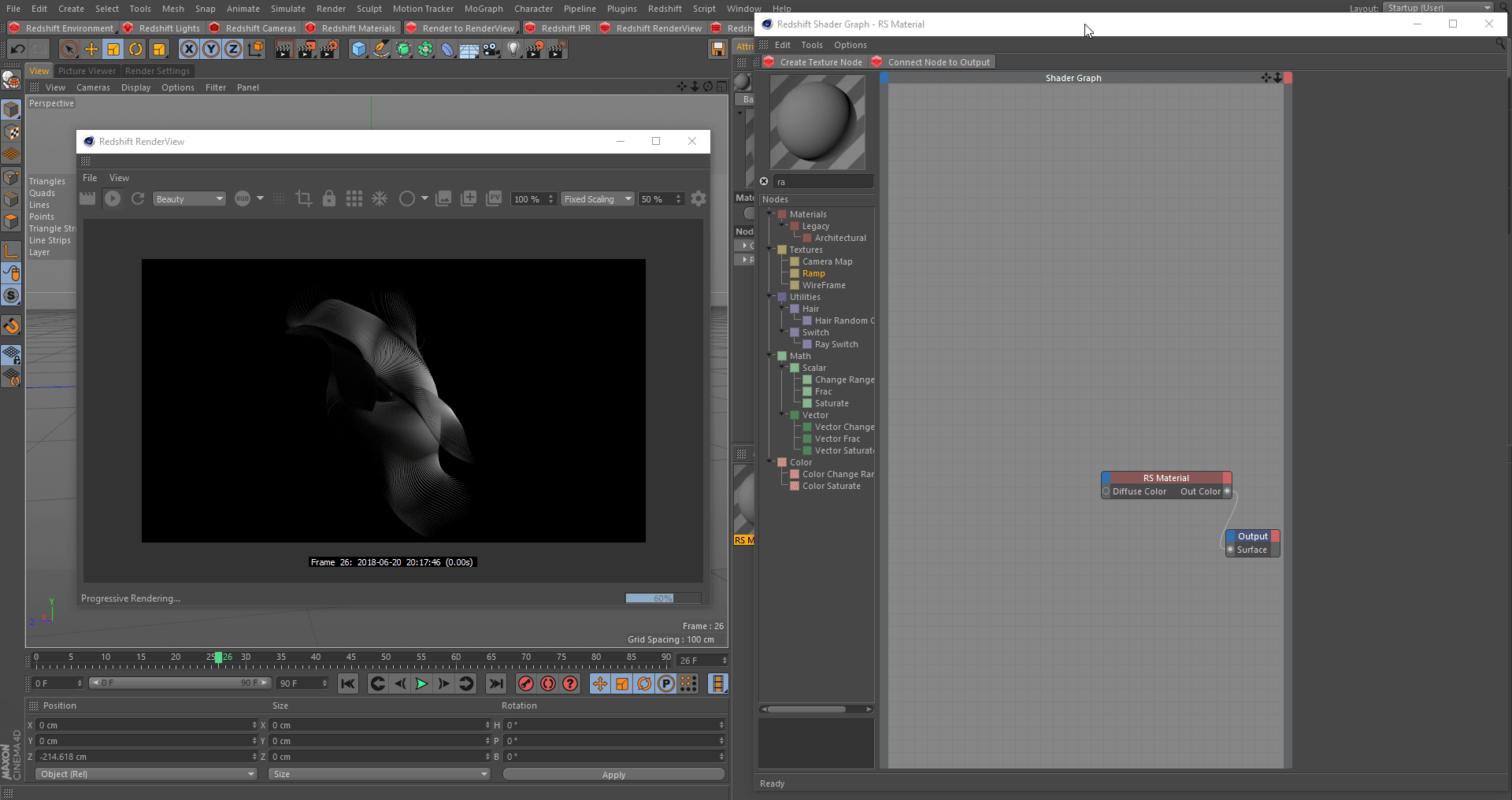This screenshot has width=1512, height=800.
Task: Start IPR render in RenderView
Action: tap(113, 199)
